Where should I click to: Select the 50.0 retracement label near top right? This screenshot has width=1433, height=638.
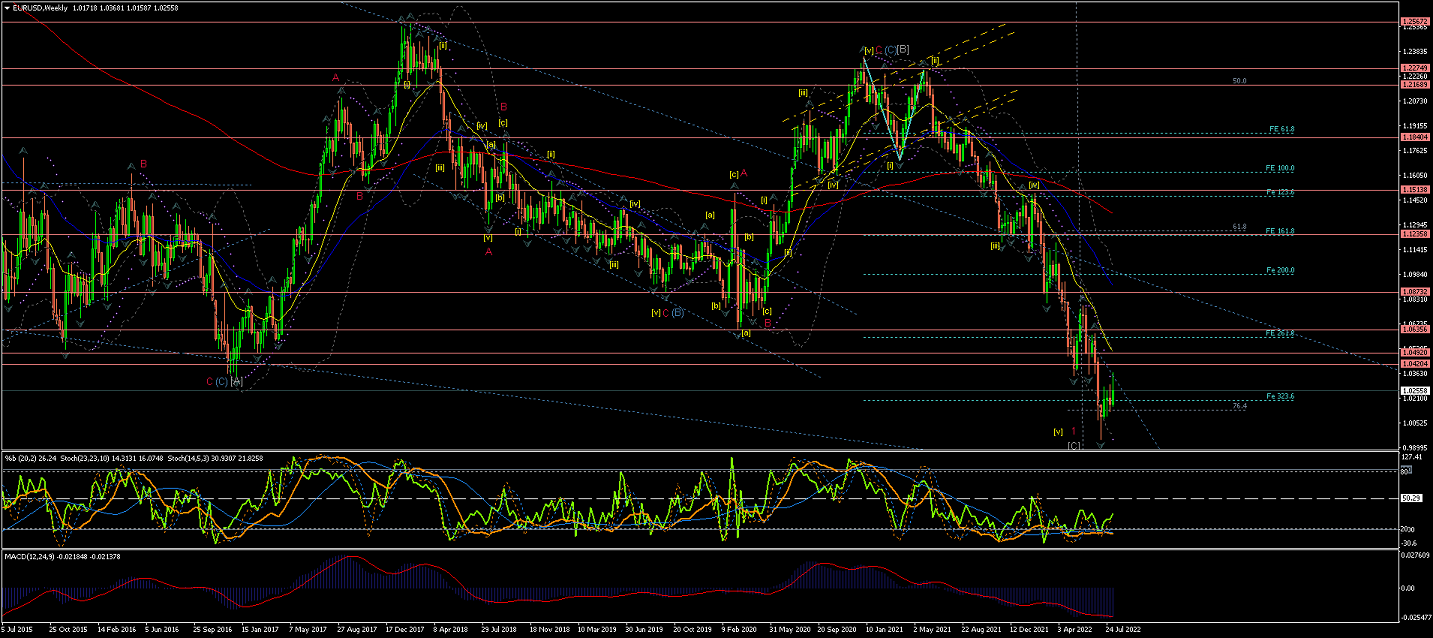(1239, 81)
